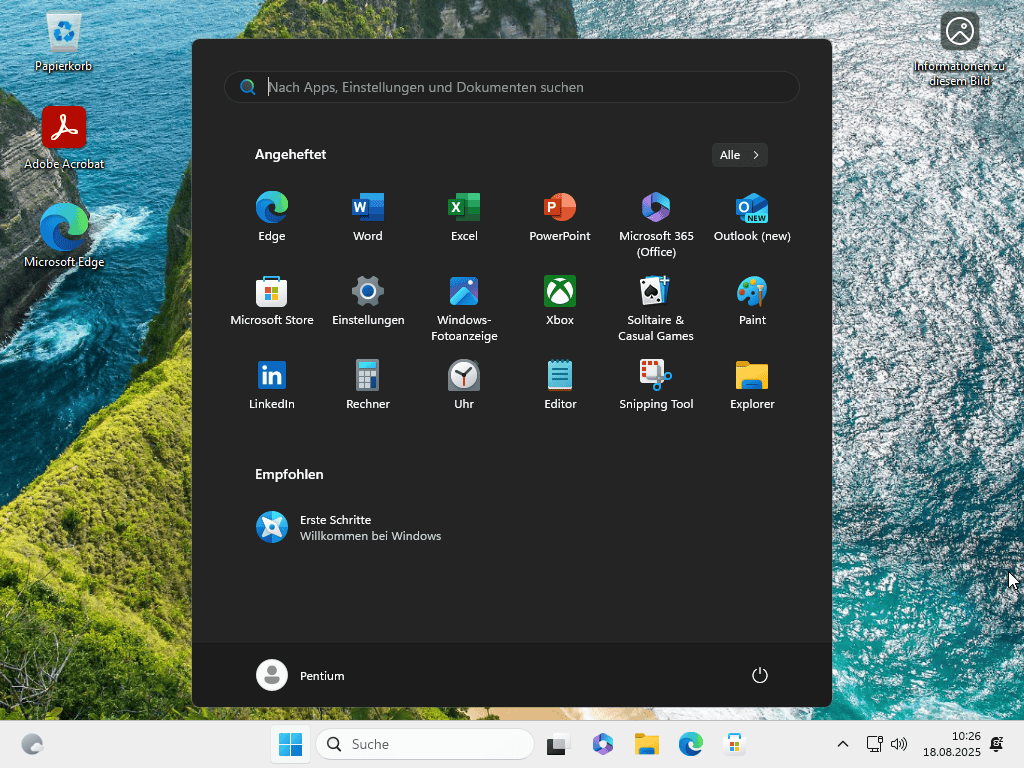Expand the Alle apps list
This screenshot has height=768, width=1024.
click(740, 155)
